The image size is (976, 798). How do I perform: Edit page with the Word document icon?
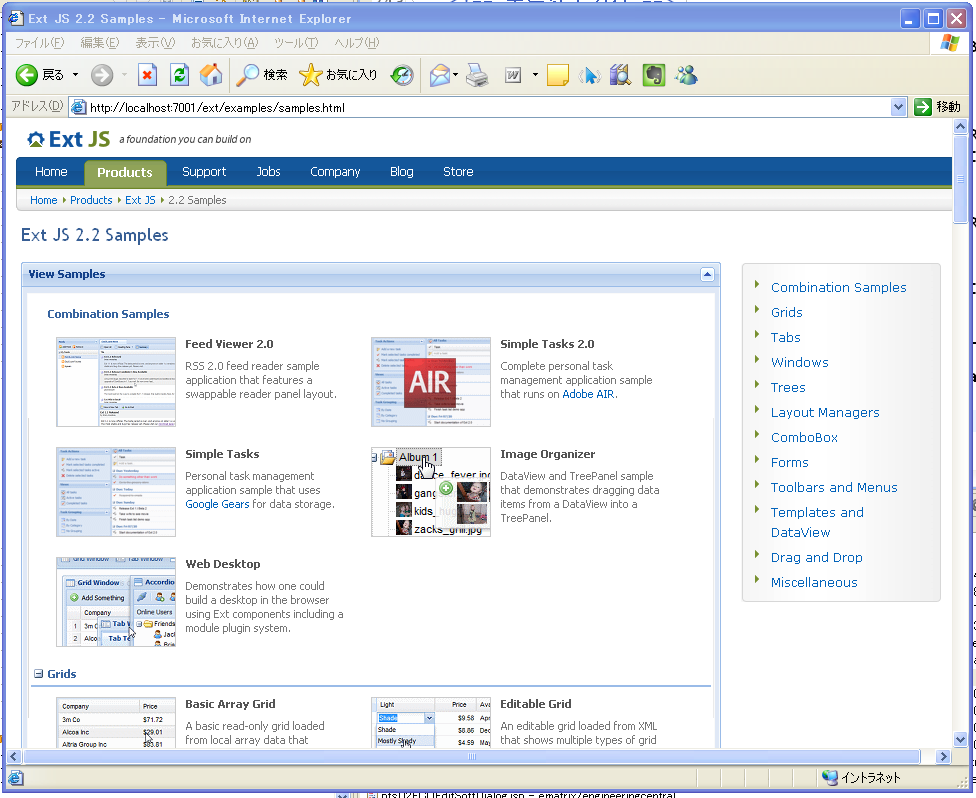tap(513, 75)
